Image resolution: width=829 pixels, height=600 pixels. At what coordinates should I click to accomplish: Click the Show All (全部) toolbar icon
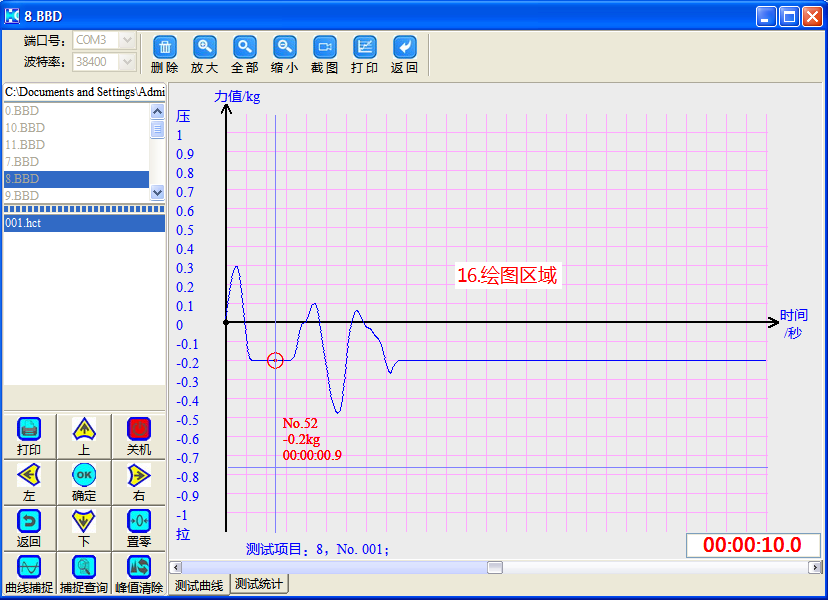point(245,47)
